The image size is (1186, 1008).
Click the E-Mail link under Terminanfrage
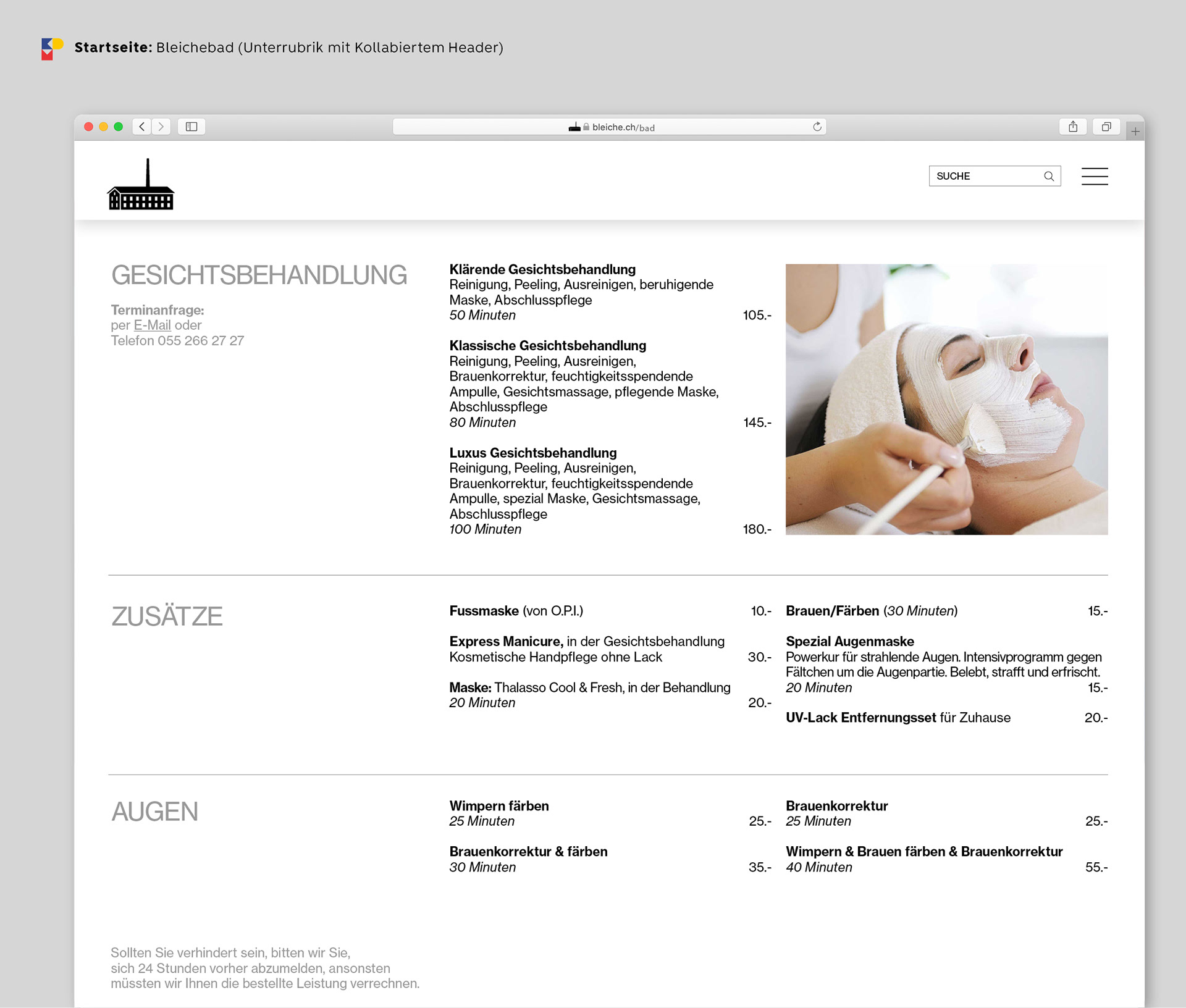pos(152,325)
